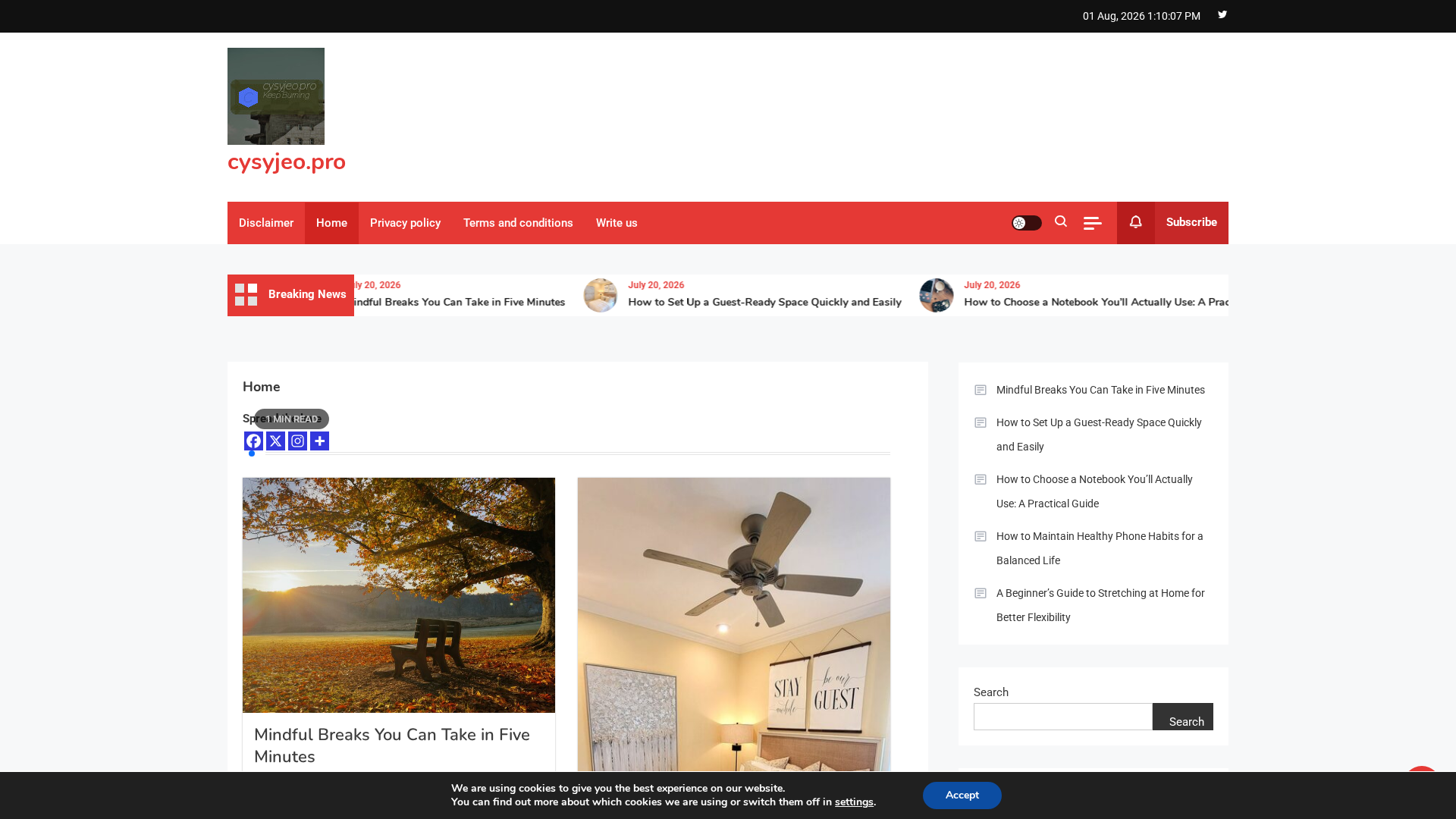The height and width of the screenshot is (819, 1456).
Task: Click document icon beside Mindful Breaks sidebar link
Action: point(981,390)
